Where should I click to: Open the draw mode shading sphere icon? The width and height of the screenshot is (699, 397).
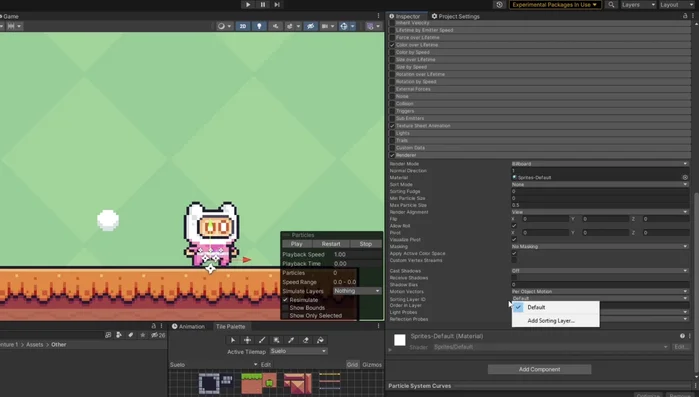[221, 26]
